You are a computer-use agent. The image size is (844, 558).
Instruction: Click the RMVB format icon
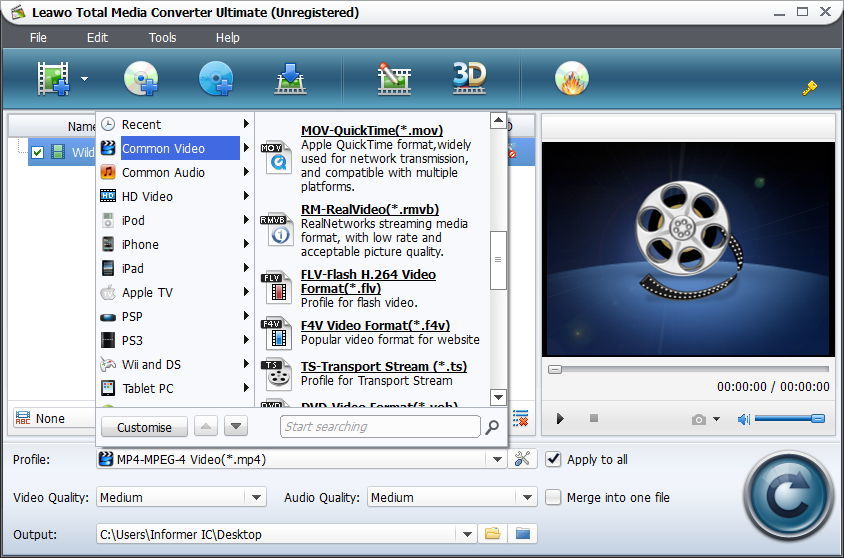point(277,230)
